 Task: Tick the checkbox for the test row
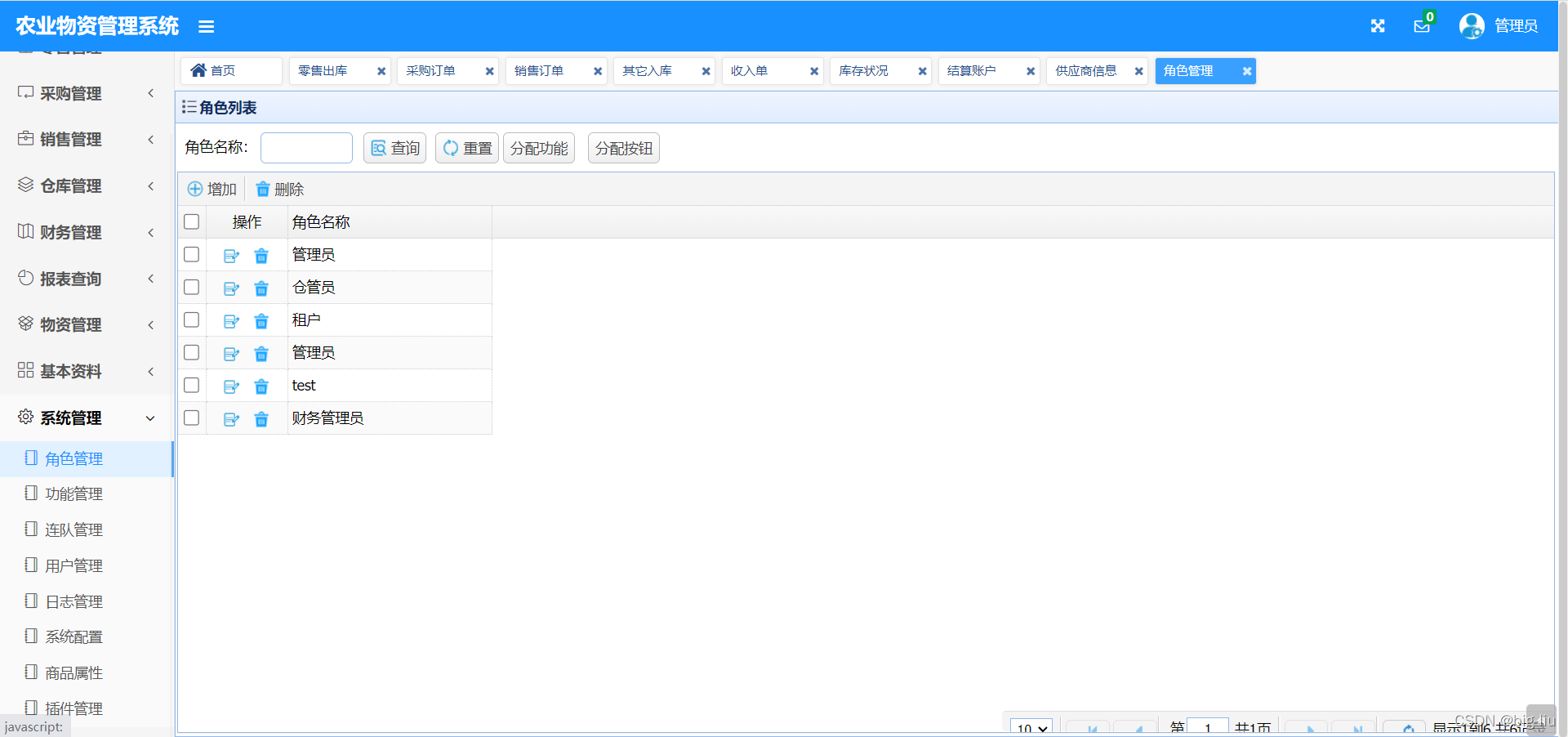192,385
